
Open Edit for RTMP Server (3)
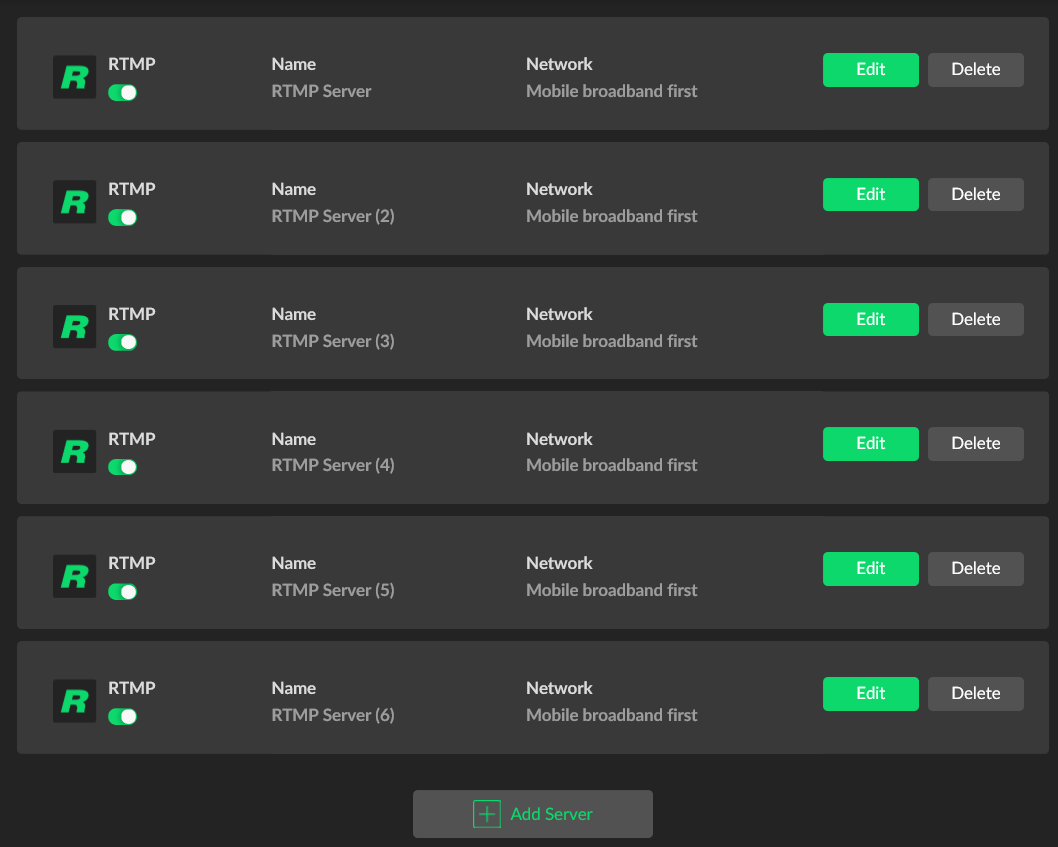pyautogui.click(x=870, y=319)
